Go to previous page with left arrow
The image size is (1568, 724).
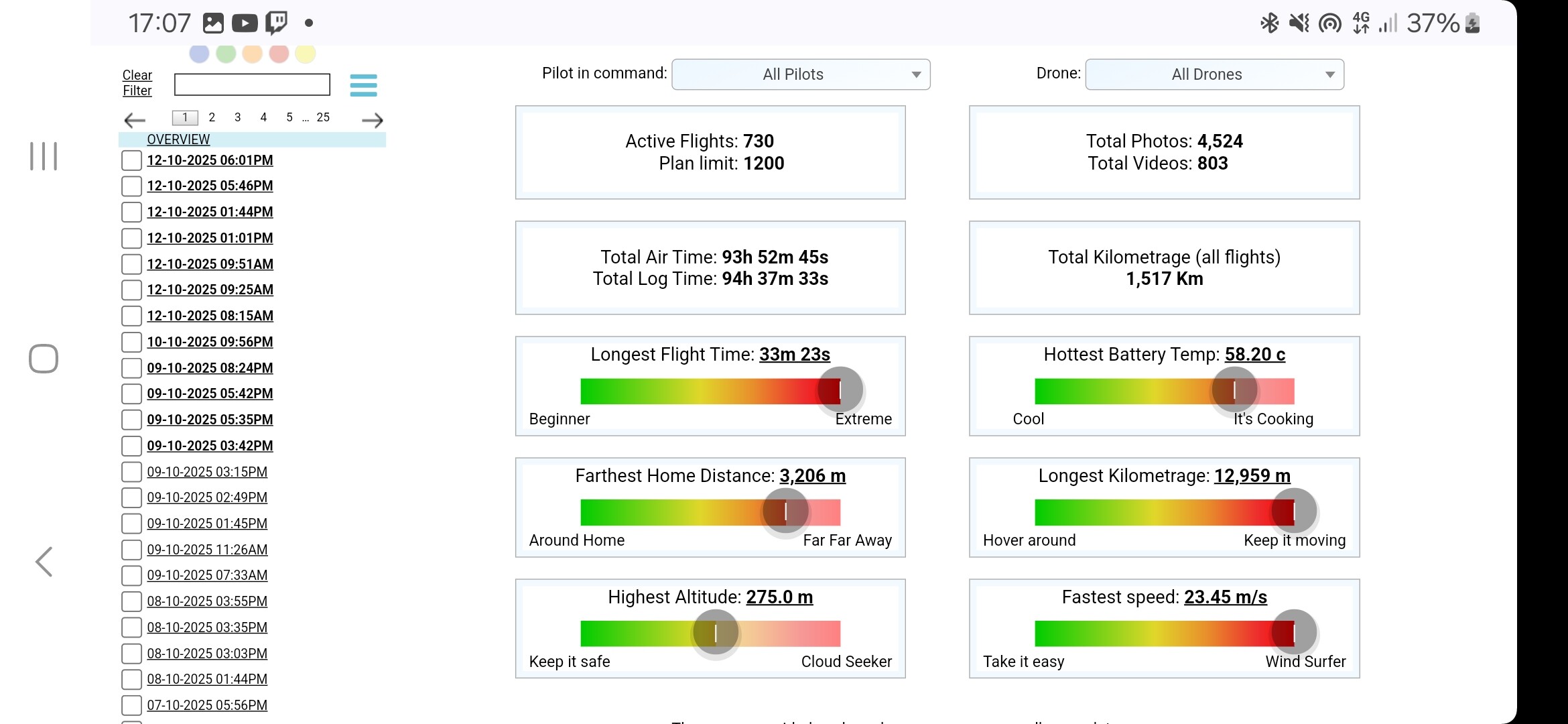(x=135, y=120)
